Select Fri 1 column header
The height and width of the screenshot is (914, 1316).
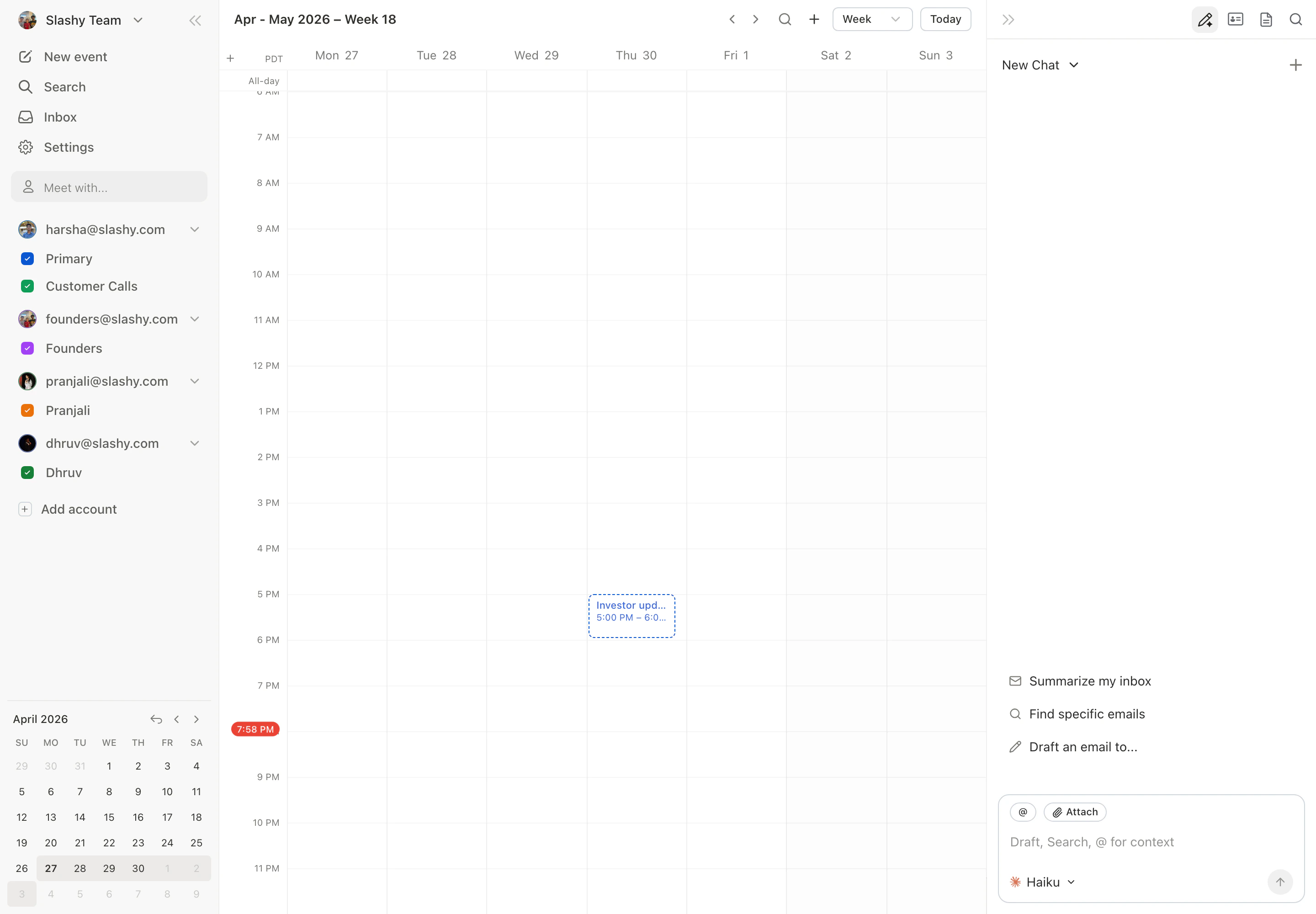click(736, 56)
